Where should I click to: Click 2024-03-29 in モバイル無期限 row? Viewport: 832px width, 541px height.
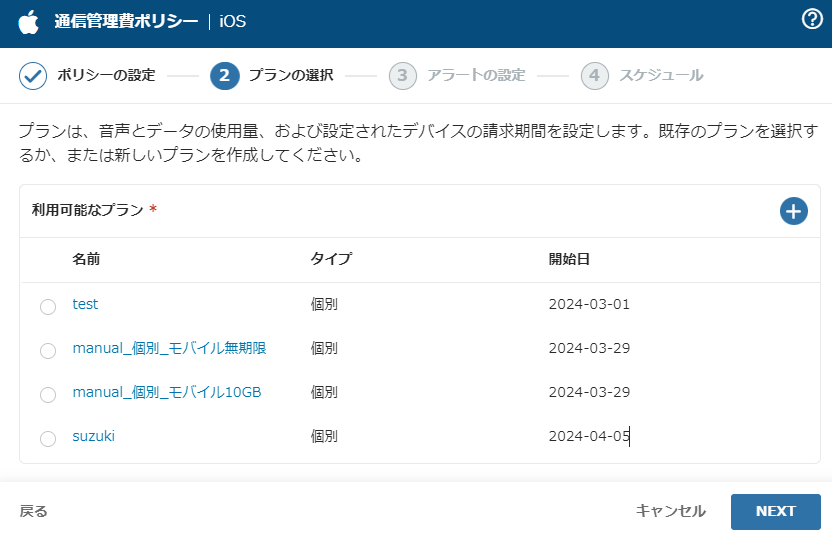(x=589, y=348)
